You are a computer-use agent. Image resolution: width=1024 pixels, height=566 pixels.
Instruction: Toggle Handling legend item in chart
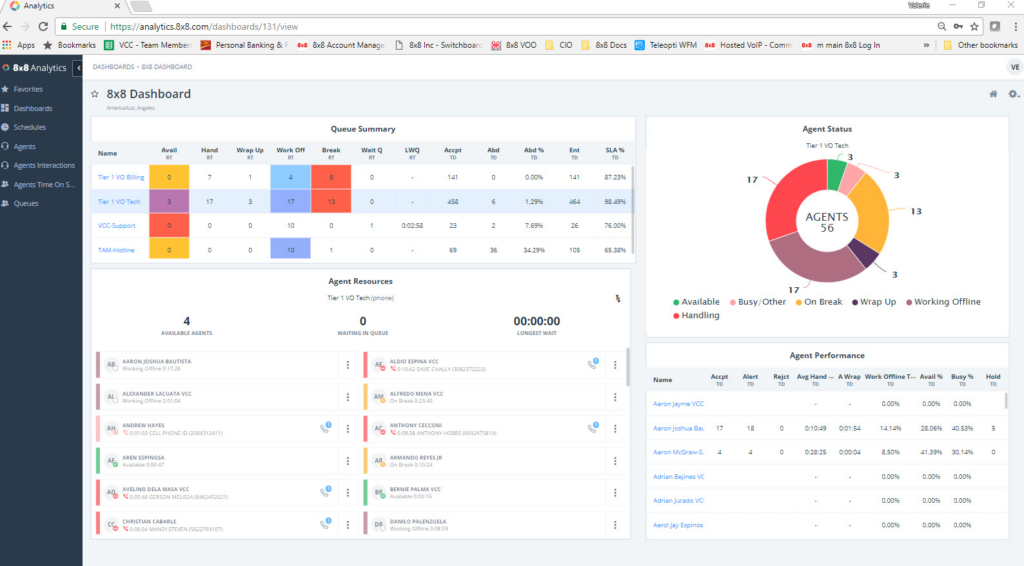[697, 315]
